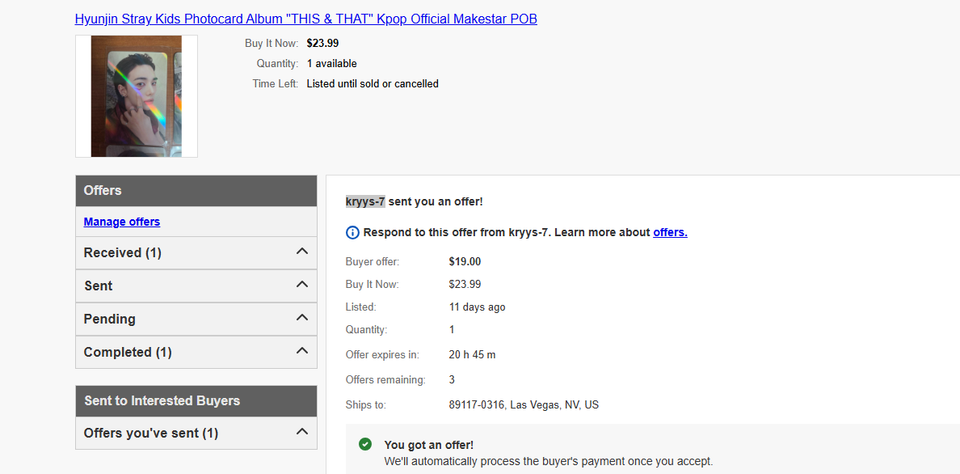The image size is (960, 474).
Task: Collapse the Offers you've sent (1) chevron
Action: click(302, 431)
